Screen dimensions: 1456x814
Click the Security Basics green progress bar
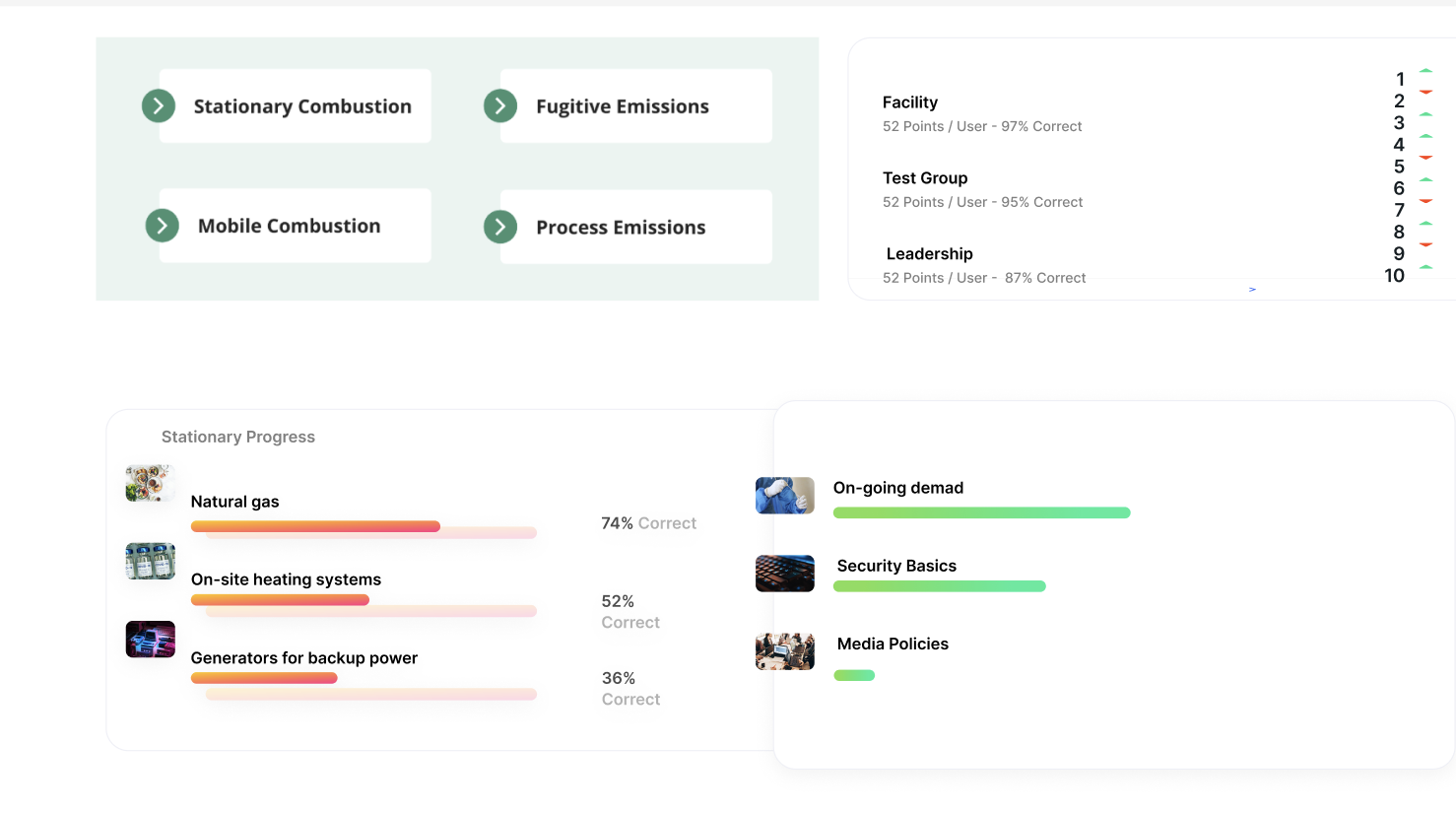pyautogui.click(x=939, y=586)
